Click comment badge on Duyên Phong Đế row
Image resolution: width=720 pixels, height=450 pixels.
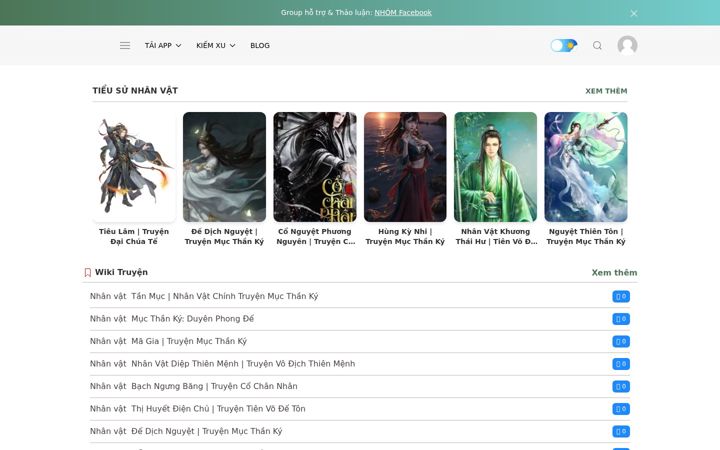coord(621,319)
